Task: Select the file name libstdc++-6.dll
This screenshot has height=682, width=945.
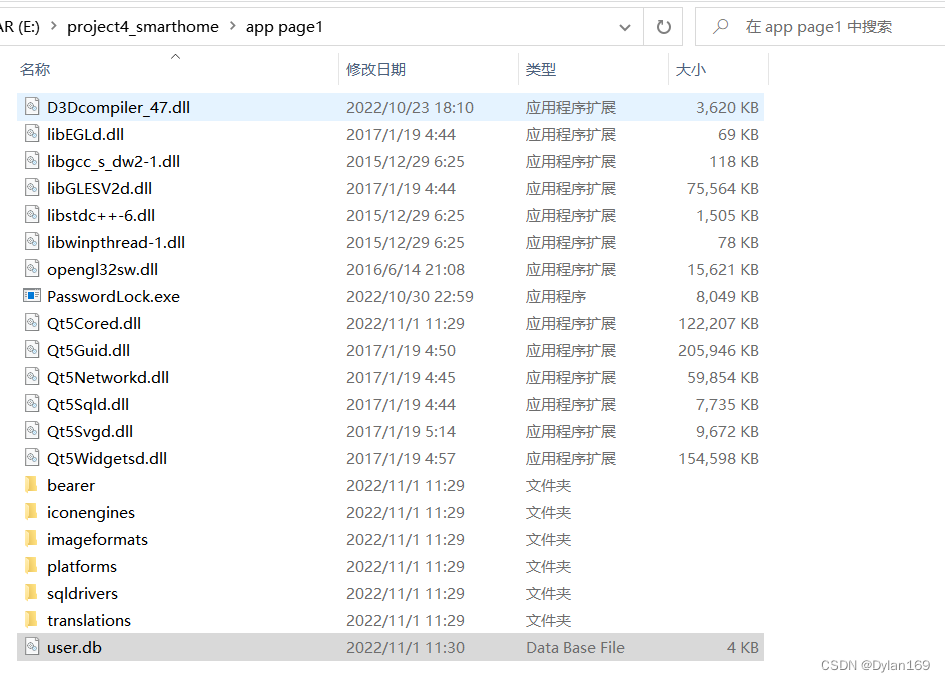Action: (101, 216)
